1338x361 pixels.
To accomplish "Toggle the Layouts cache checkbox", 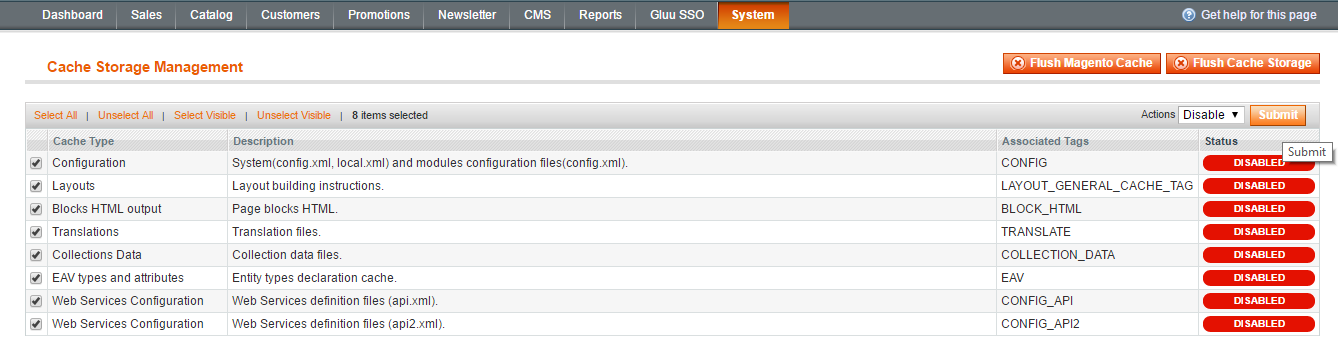I will pos(36,186).
